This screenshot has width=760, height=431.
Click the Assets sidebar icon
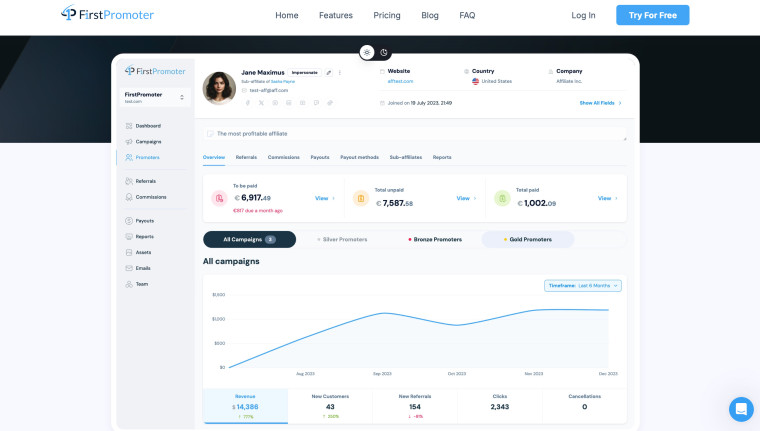129,252
